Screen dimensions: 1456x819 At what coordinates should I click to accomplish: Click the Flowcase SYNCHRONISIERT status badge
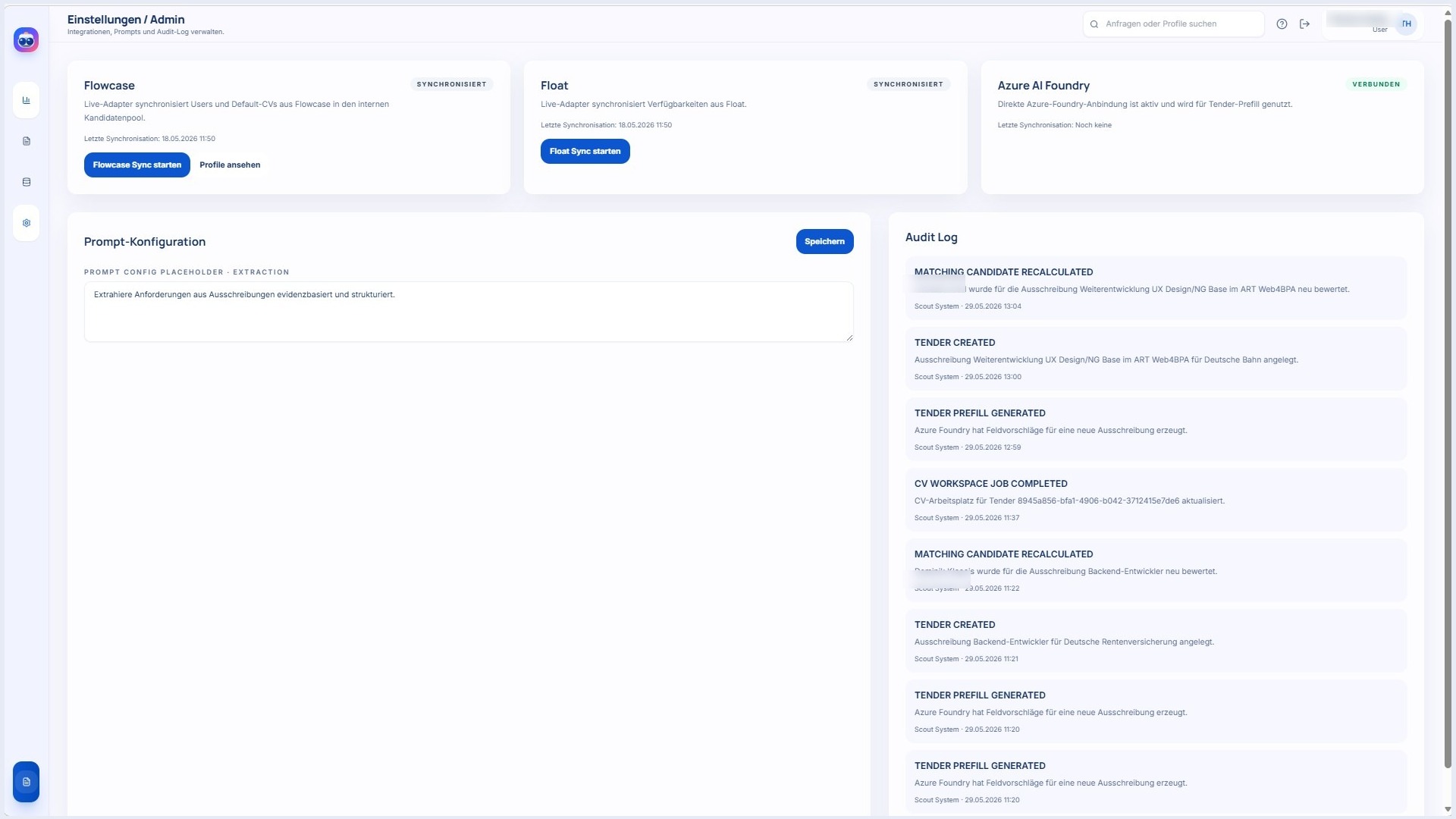(451, 84)
